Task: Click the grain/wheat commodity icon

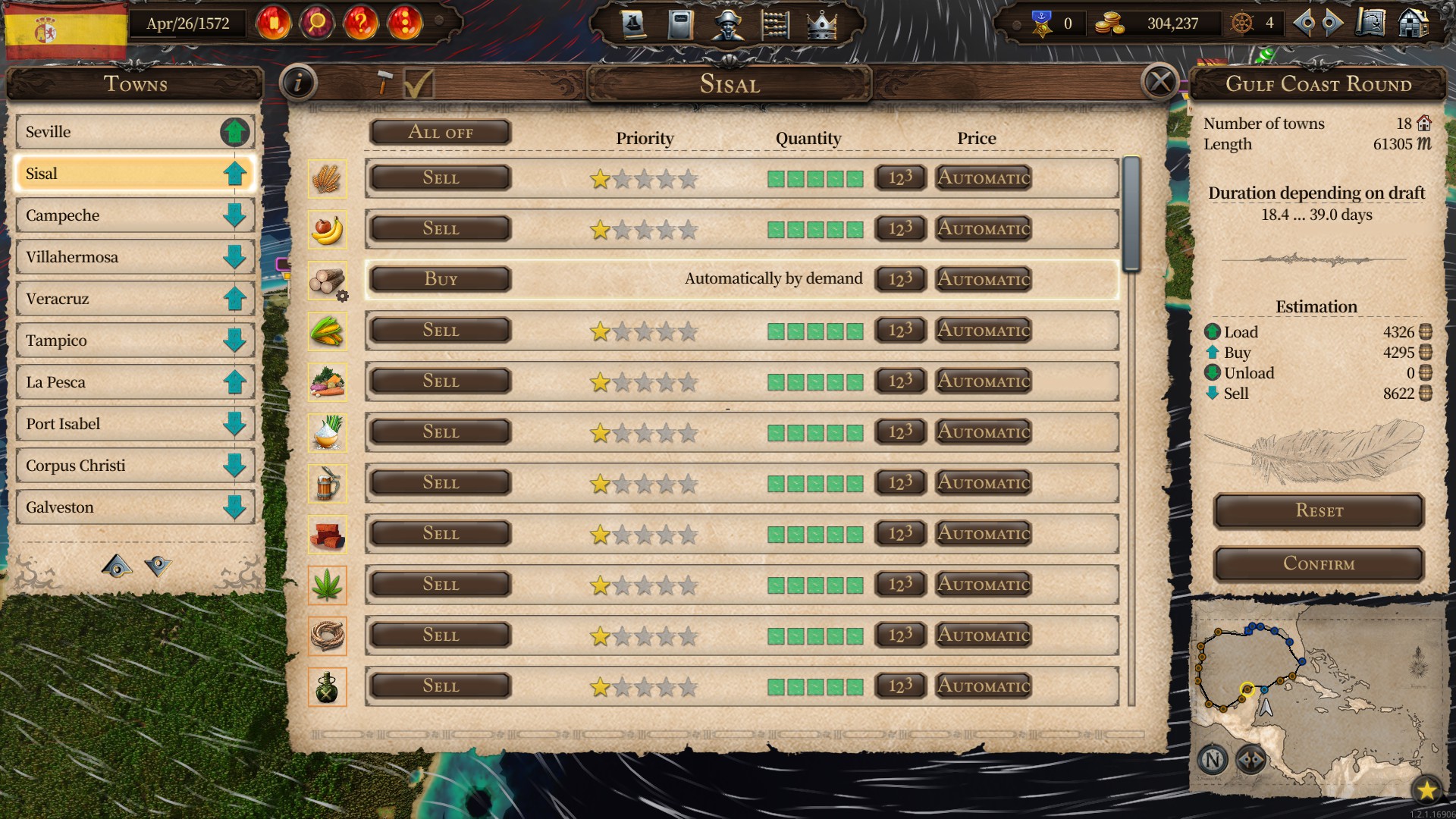Action: pyautogui.click(x=327, y=178)
